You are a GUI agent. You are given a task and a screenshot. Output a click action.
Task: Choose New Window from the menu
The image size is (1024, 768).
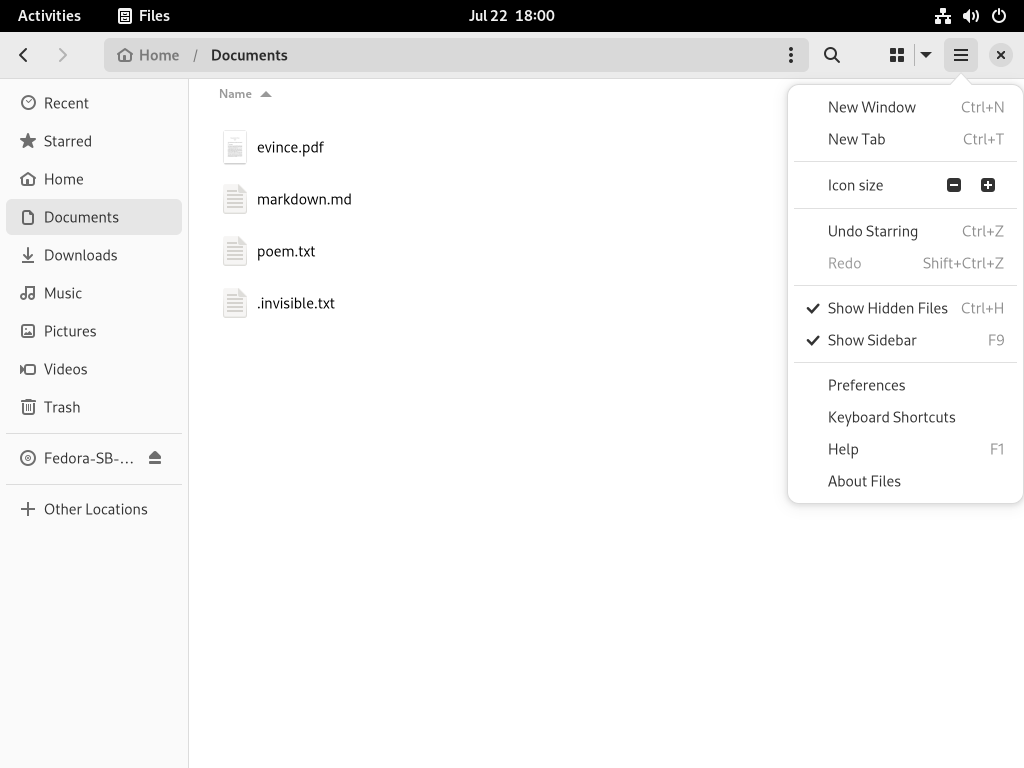(x=905, y=107)
